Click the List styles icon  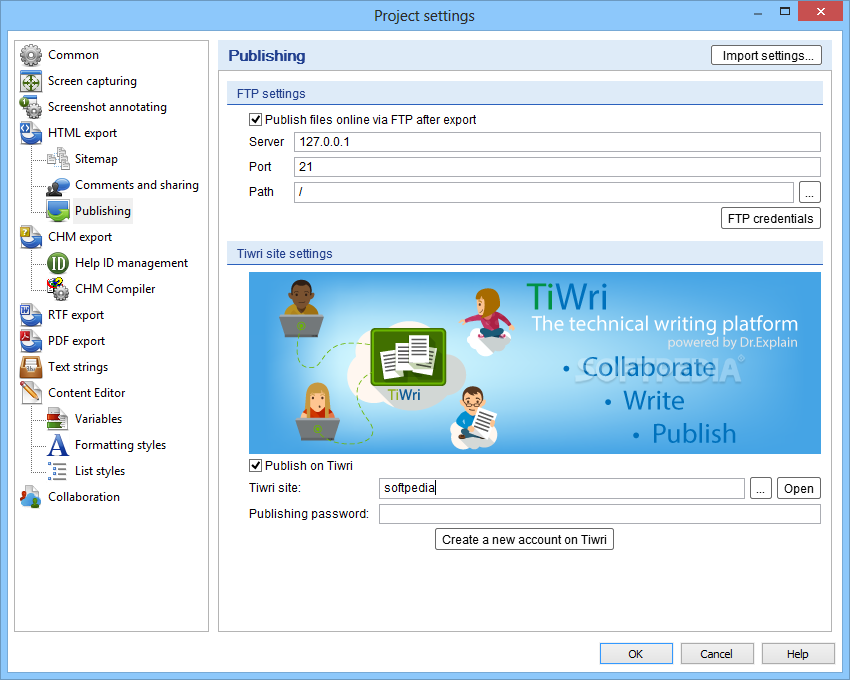coord(57,471)
